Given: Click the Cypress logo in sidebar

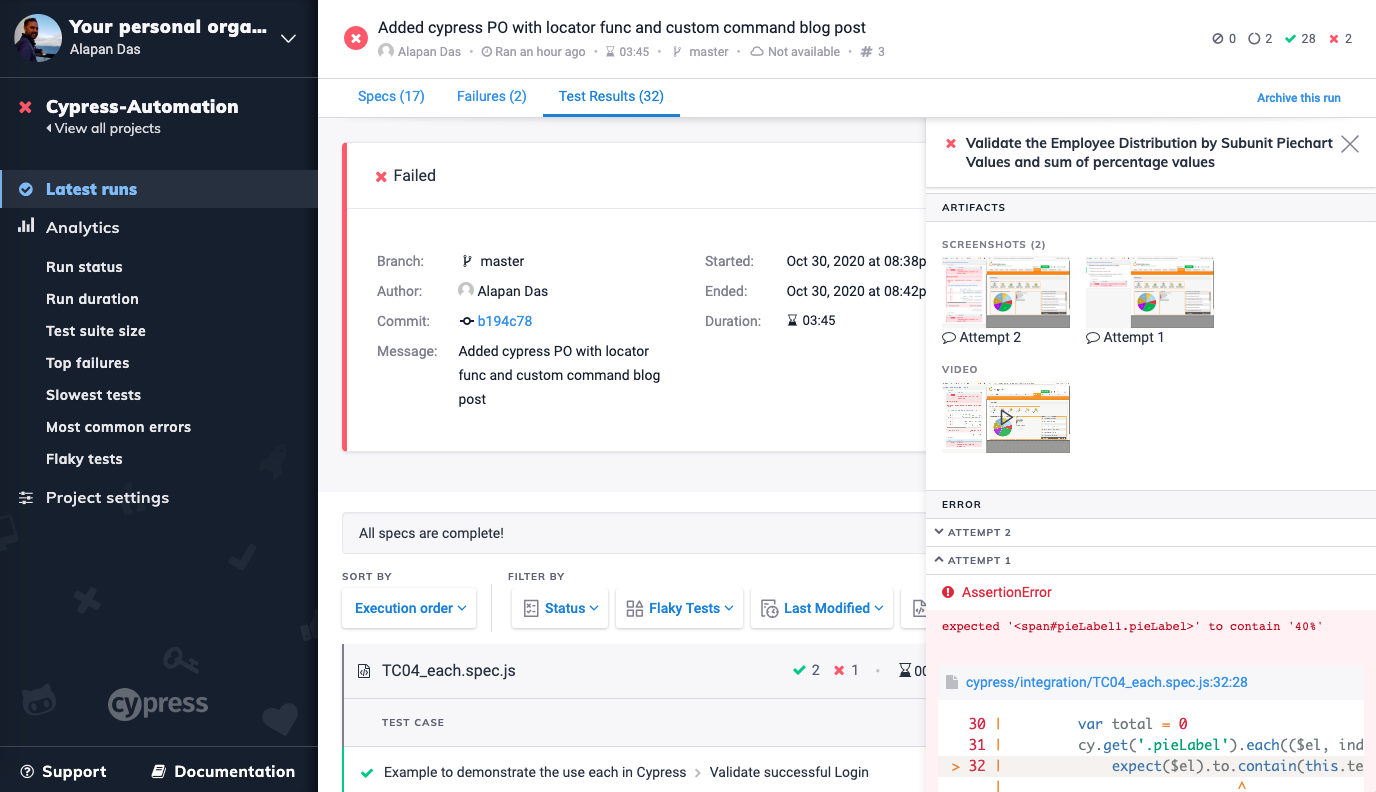Looking at the screenshot, I should (158, 703).
